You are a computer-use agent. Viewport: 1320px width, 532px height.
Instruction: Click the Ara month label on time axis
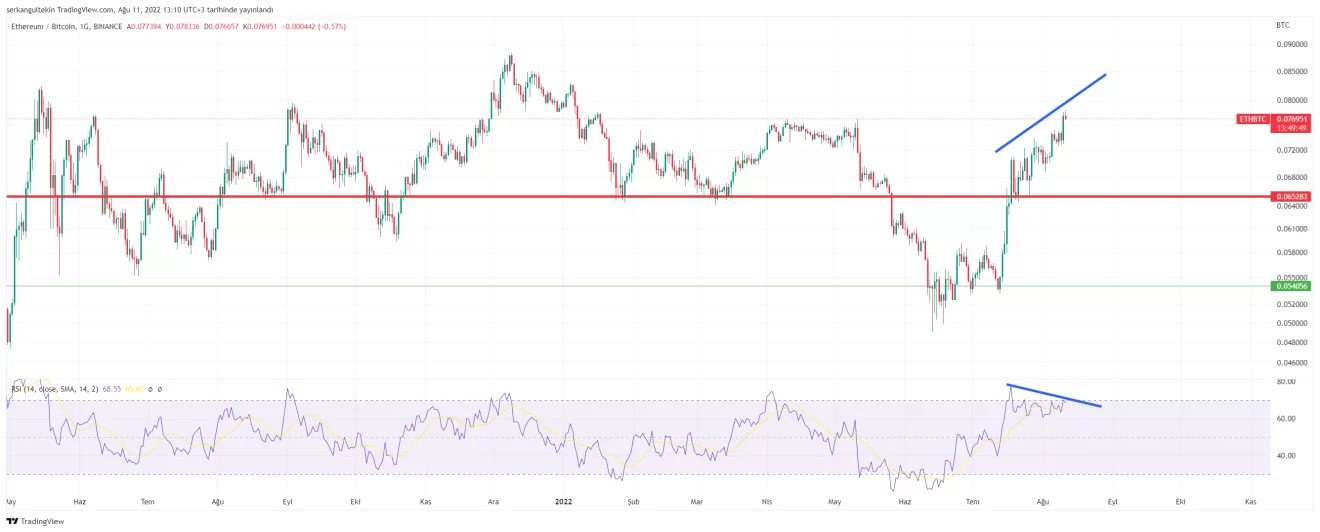pyautogui.click(x=494, y=500)
